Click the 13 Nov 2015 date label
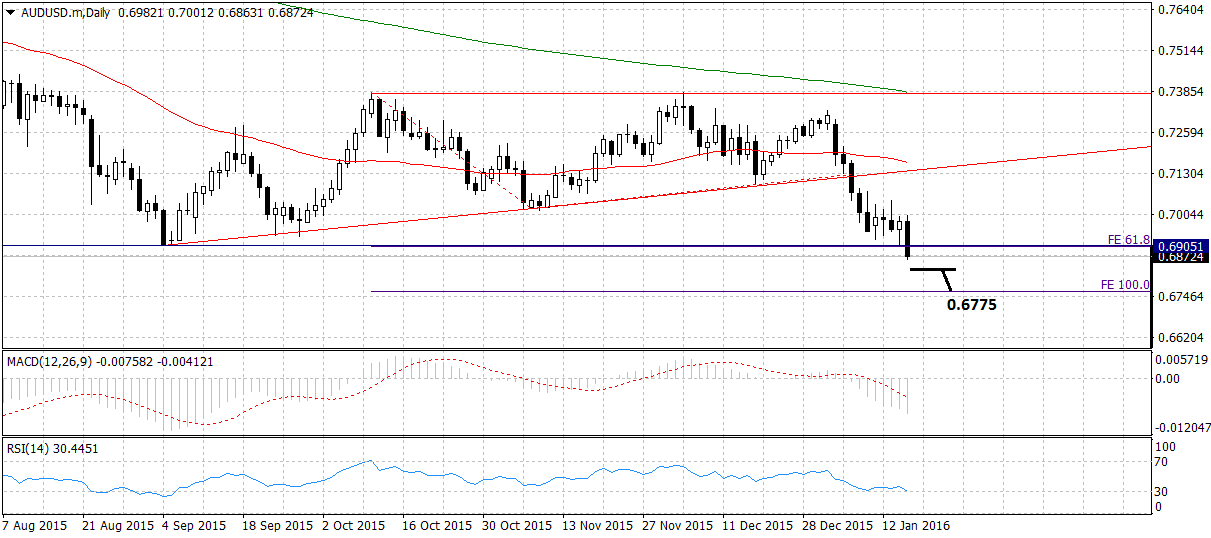Viewport: 1211px width, 538px height. 596,525
